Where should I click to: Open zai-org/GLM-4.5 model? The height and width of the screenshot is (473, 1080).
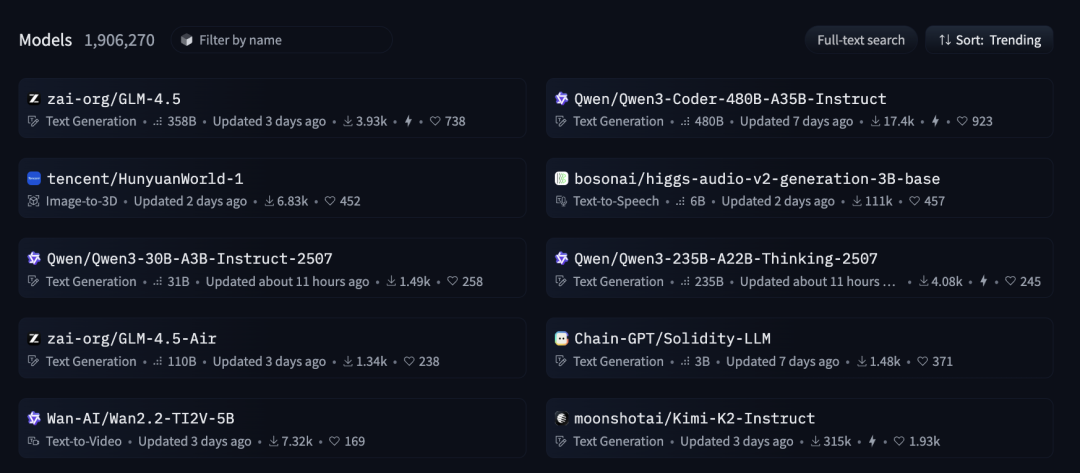272,108
